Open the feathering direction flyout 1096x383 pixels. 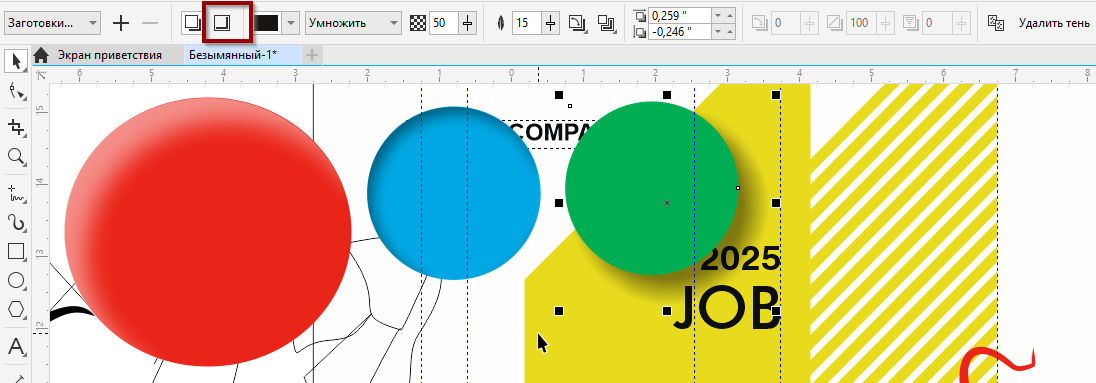(577, 23)
